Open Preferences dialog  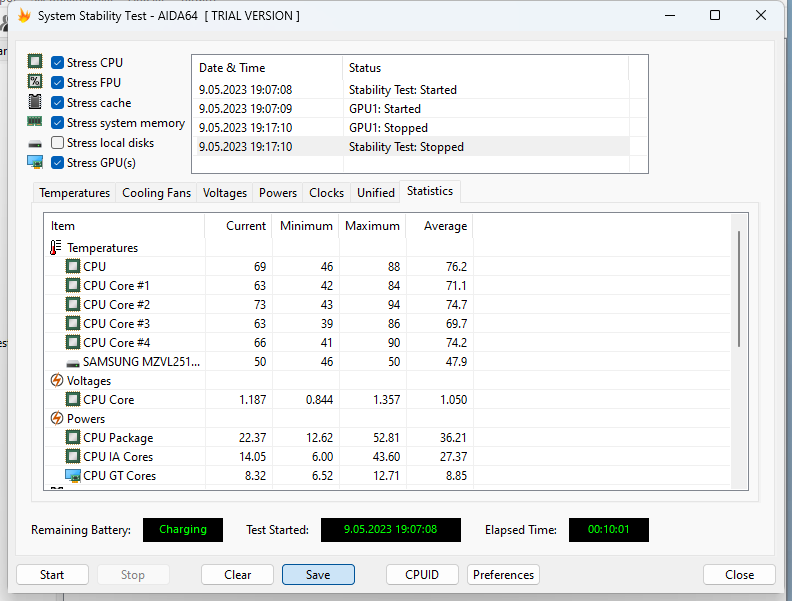coord(504,575)
